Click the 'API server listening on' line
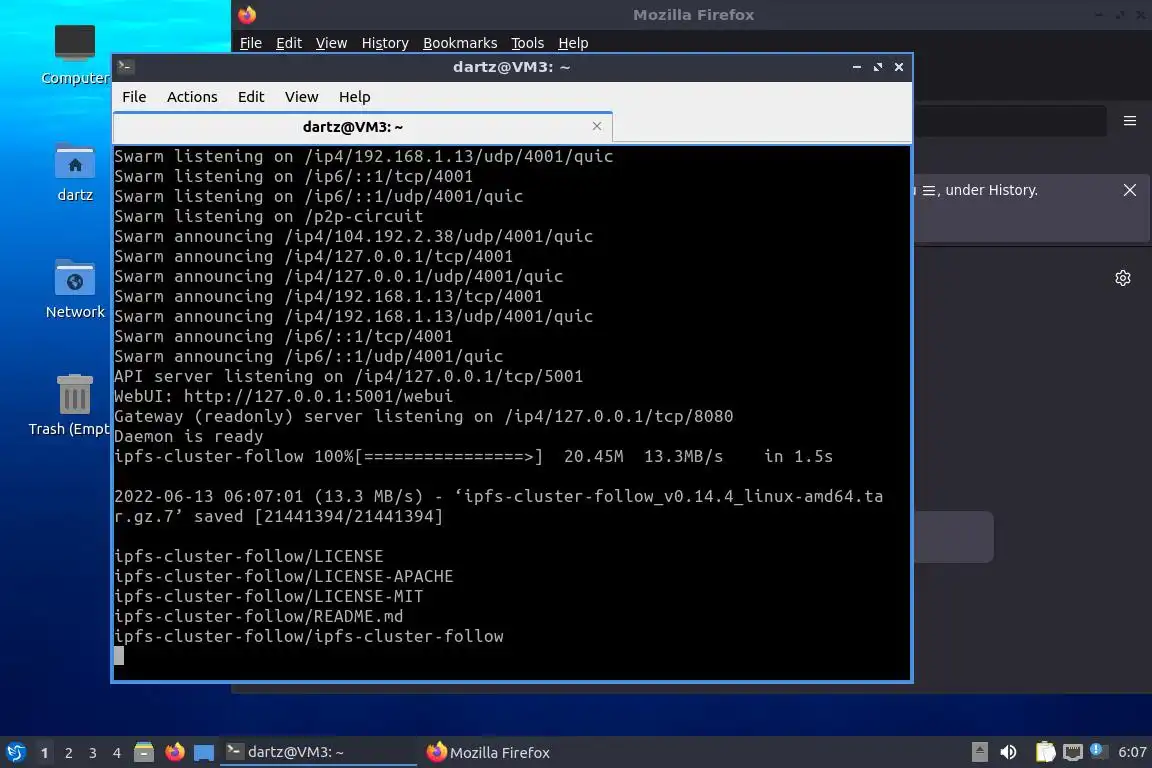Viewport: 1152px width, 768px height. point(348,376)
